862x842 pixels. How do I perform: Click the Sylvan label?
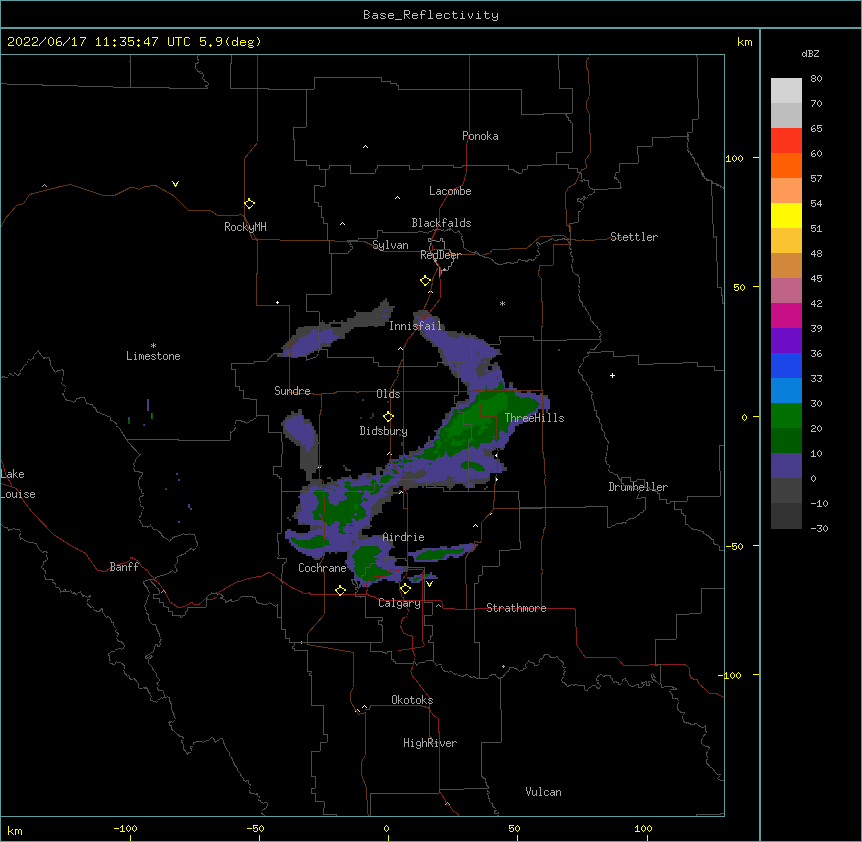click(x=390, y=245)
